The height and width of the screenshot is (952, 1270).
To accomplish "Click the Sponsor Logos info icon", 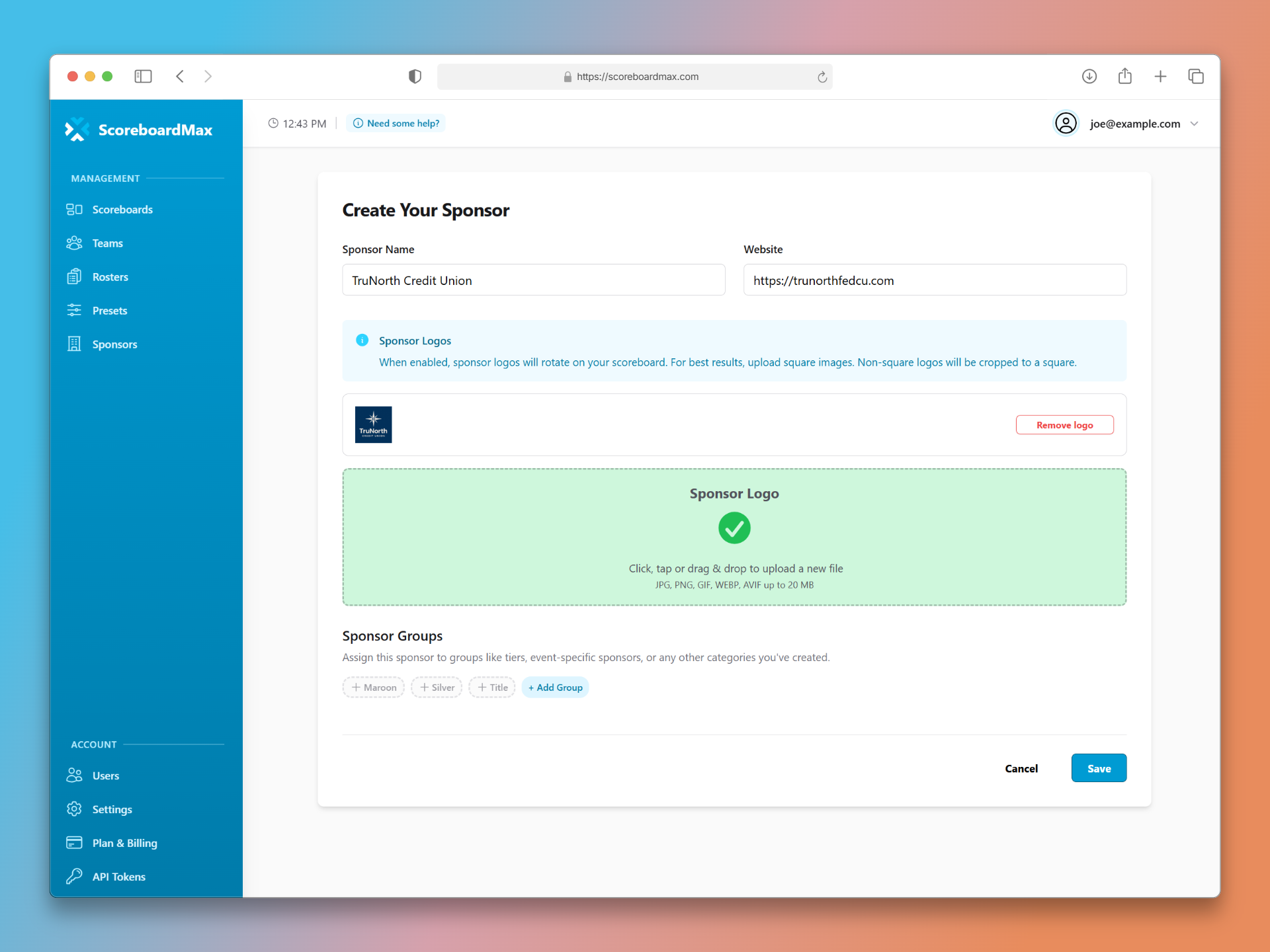I will coord(362,340).
